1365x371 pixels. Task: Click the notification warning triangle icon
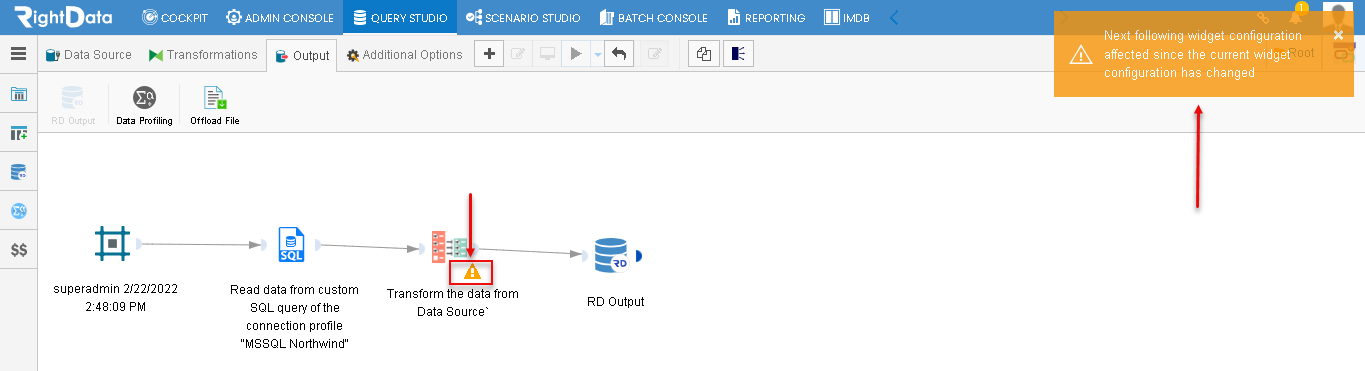[x=1080, y=54]
